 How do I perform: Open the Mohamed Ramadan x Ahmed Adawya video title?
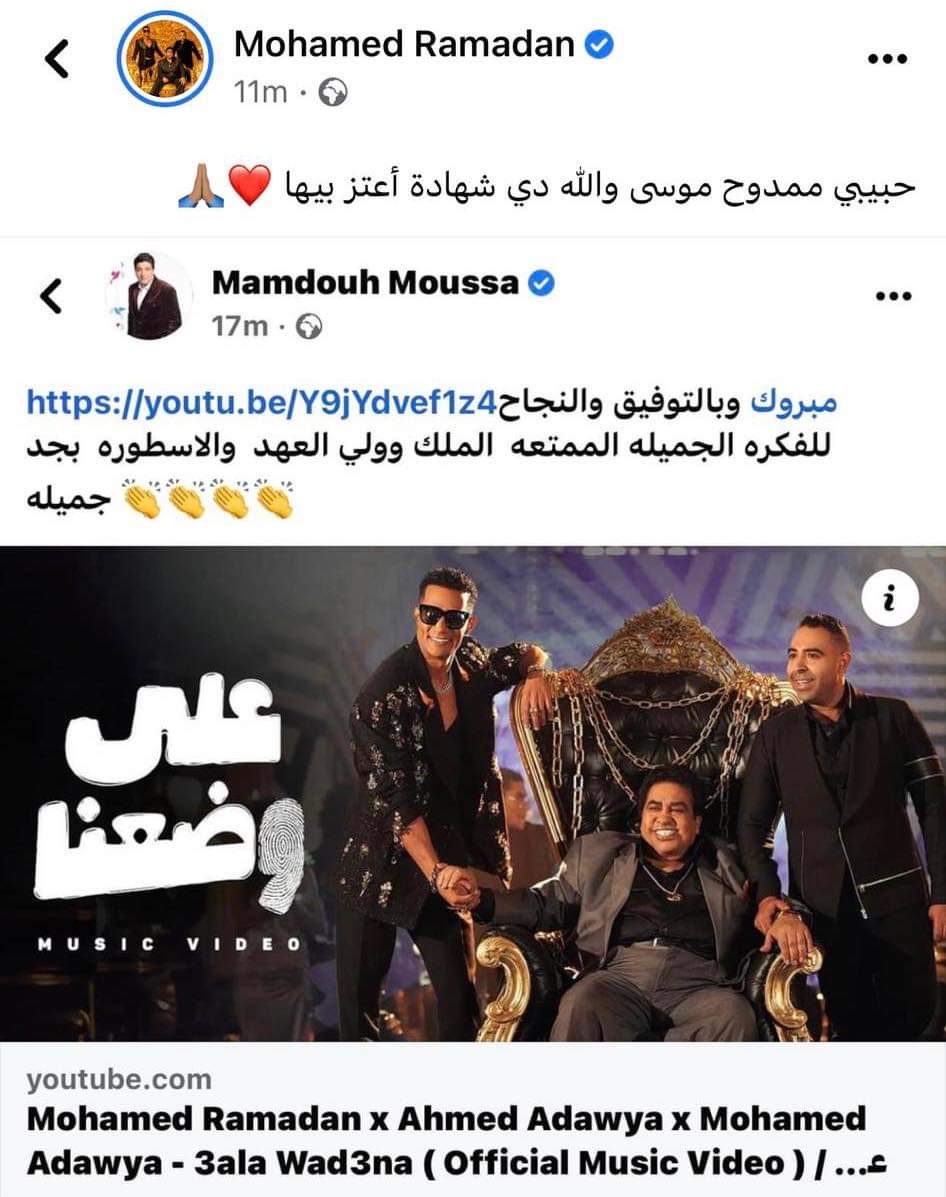(457, 1141)
